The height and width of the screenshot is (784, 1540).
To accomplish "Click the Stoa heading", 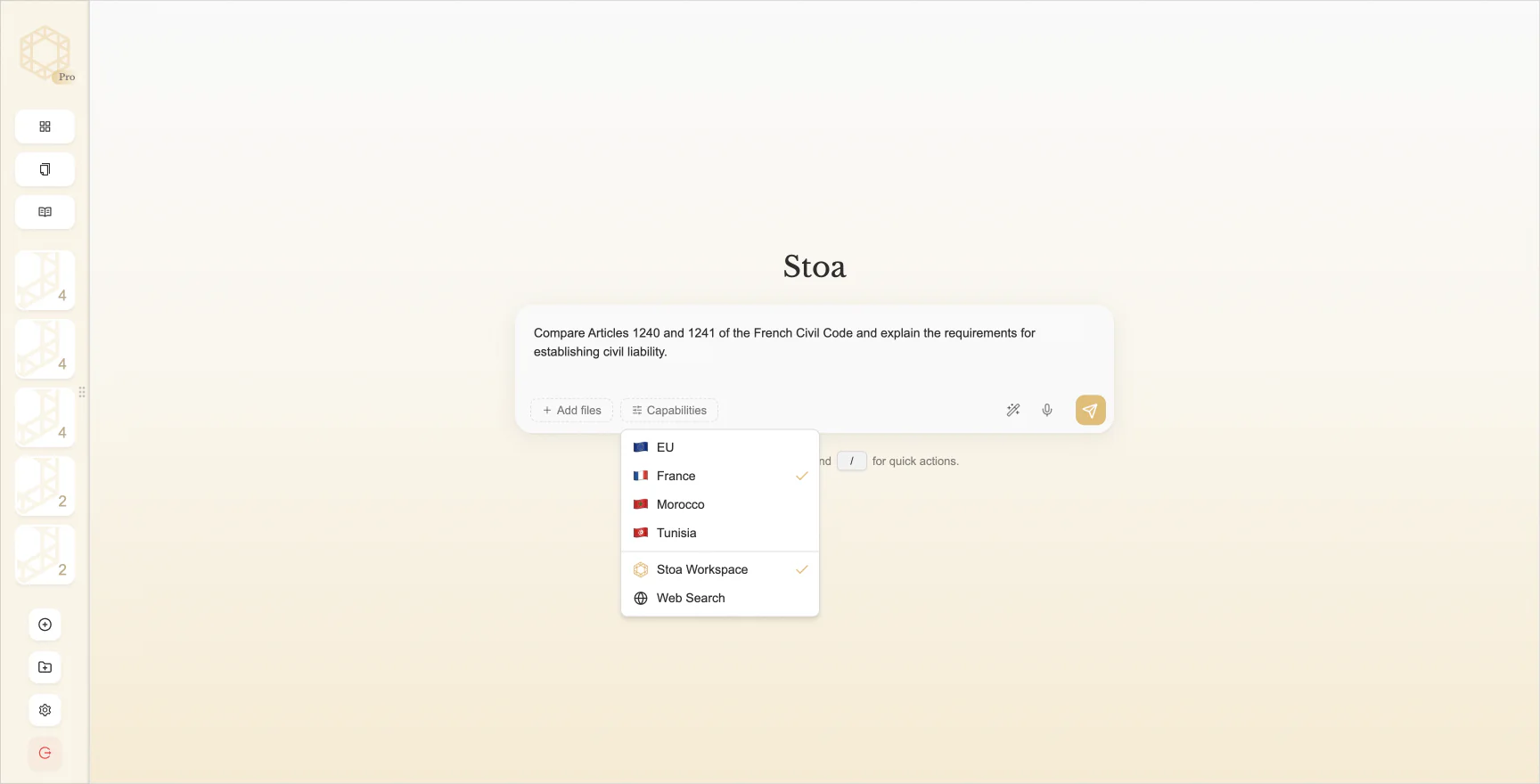I will click(x=815, y=266).
